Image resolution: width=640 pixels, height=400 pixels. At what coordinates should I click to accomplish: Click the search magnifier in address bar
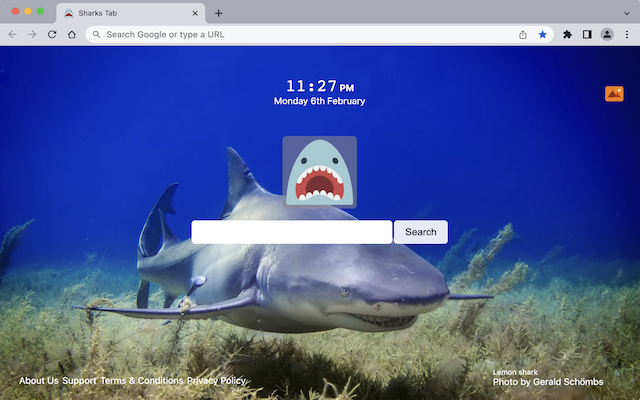[96, 35]
